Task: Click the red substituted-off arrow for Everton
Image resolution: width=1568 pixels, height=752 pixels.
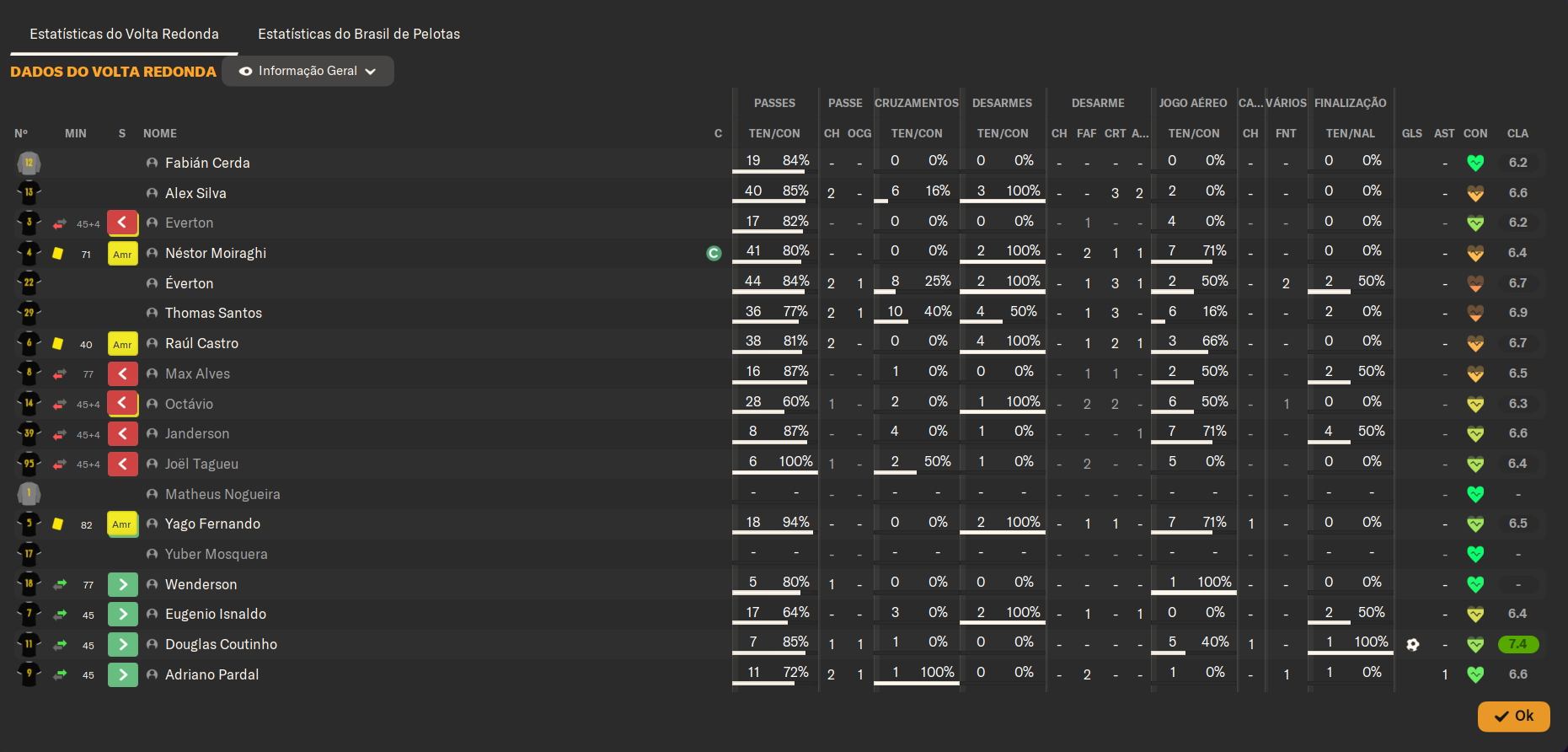Action: coord(123,223)
